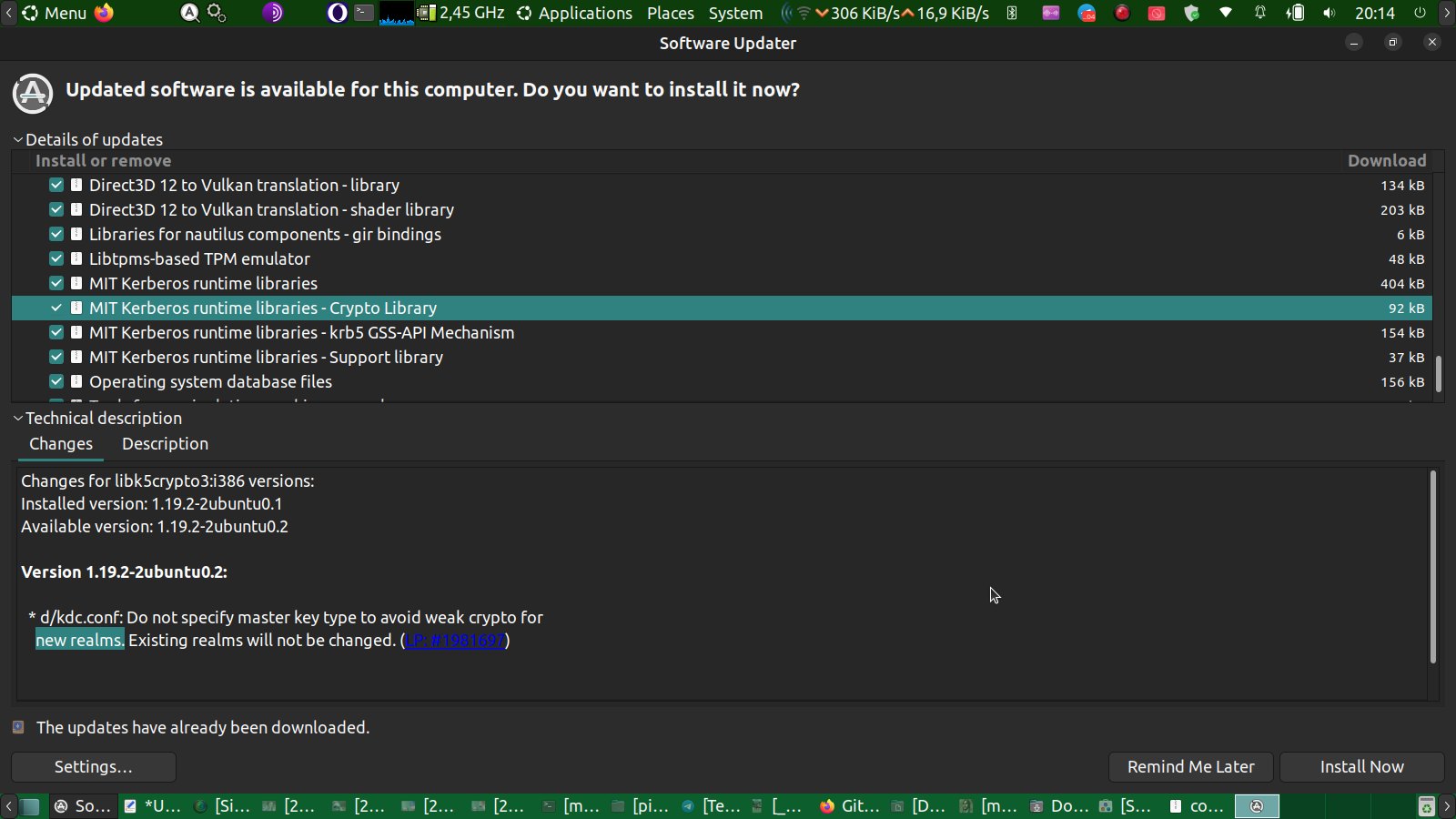The image size is (1456, 819).
Task: Open the network wifi tray indicator
Action: pos(1226,13)
